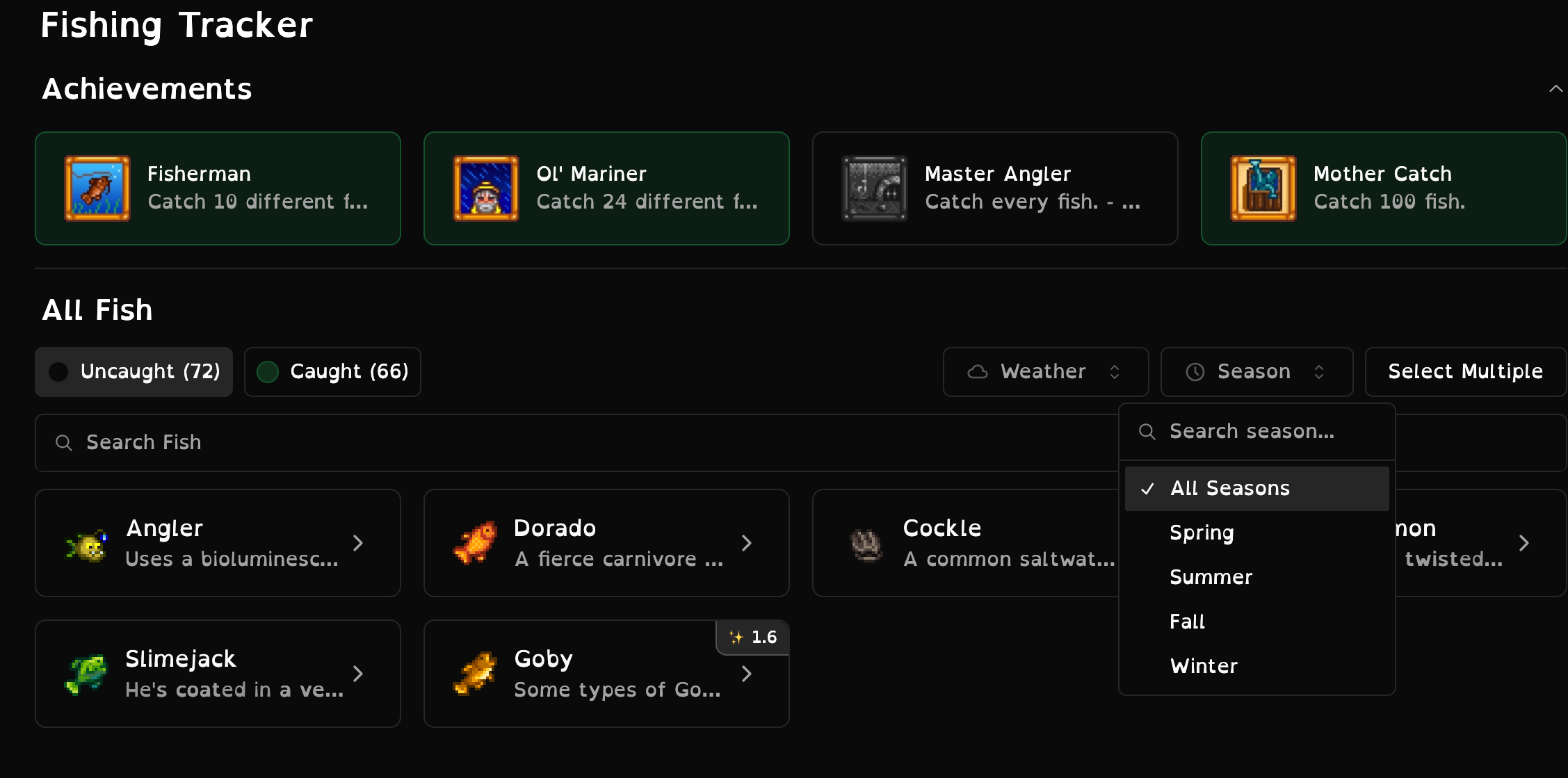Toggle the Caught (66) filter
The image size is (1568, 778).
[x=332, y=372]
